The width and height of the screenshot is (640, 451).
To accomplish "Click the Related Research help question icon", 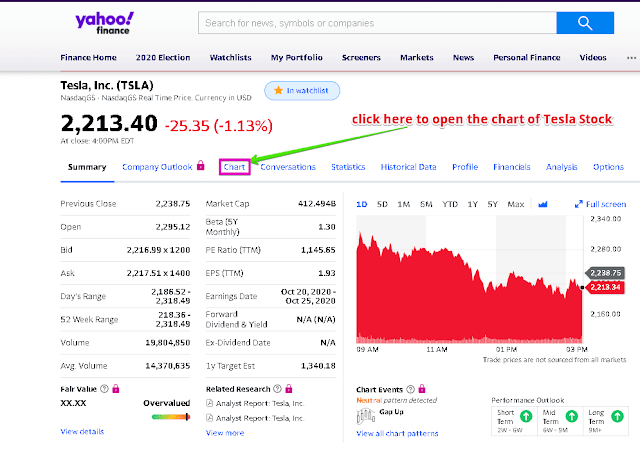I will click(x=278, y=389).
